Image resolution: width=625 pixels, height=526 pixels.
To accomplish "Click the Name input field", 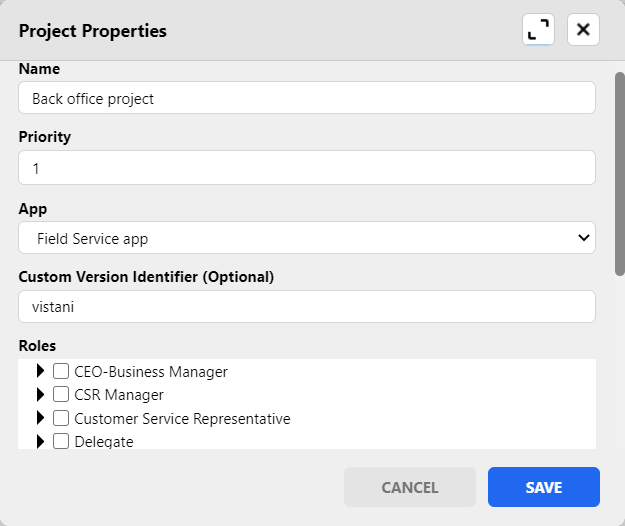I will [x=307, y=98].
